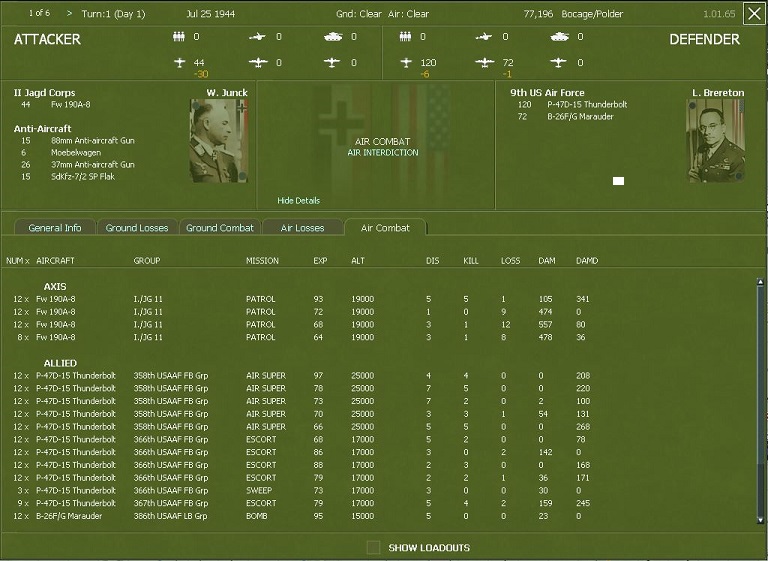Click the ALT column header
Viewport: 768px width, 561px height.
point(358,261)
